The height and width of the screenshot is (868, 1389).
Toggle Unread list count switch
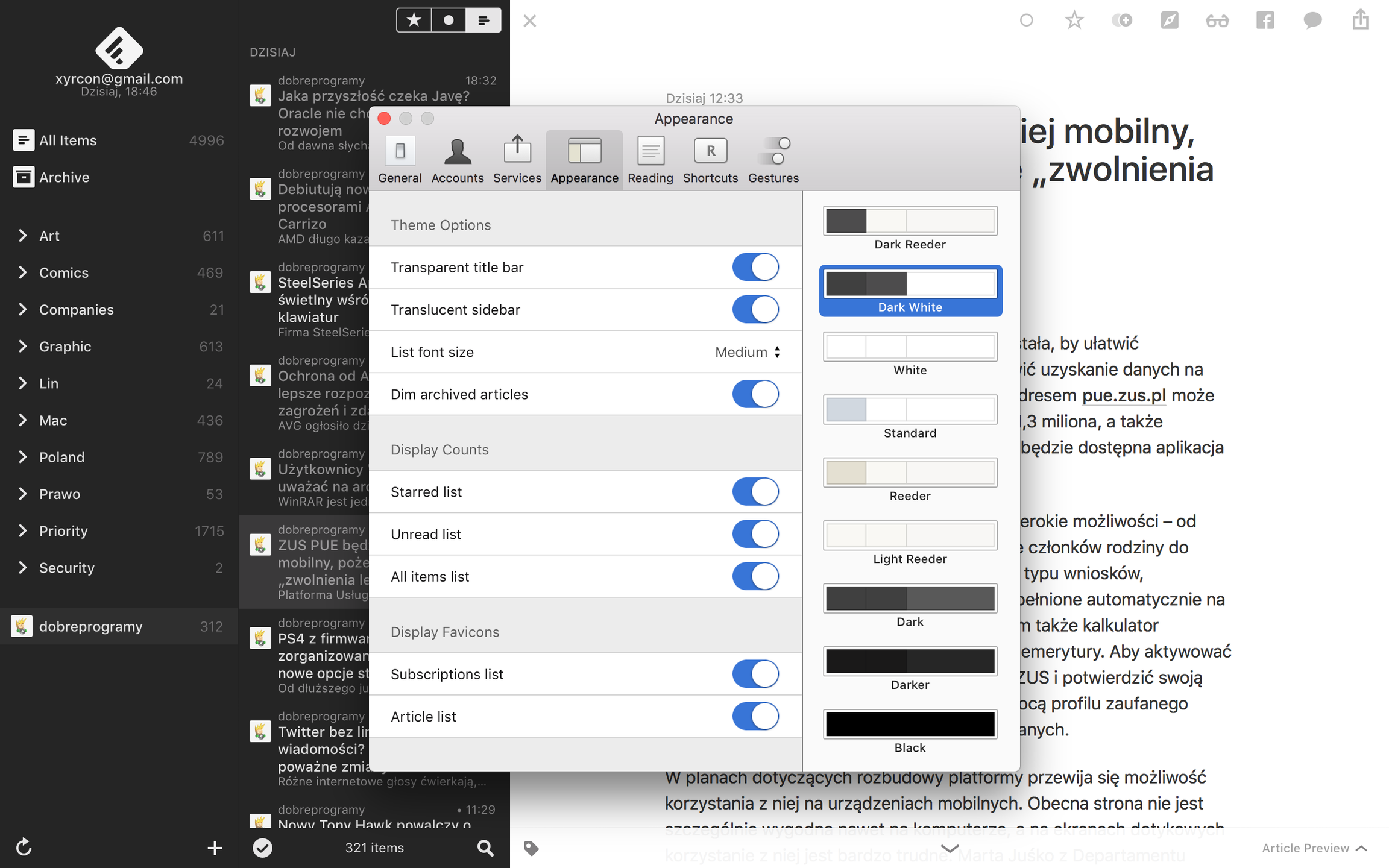(755, 534)
